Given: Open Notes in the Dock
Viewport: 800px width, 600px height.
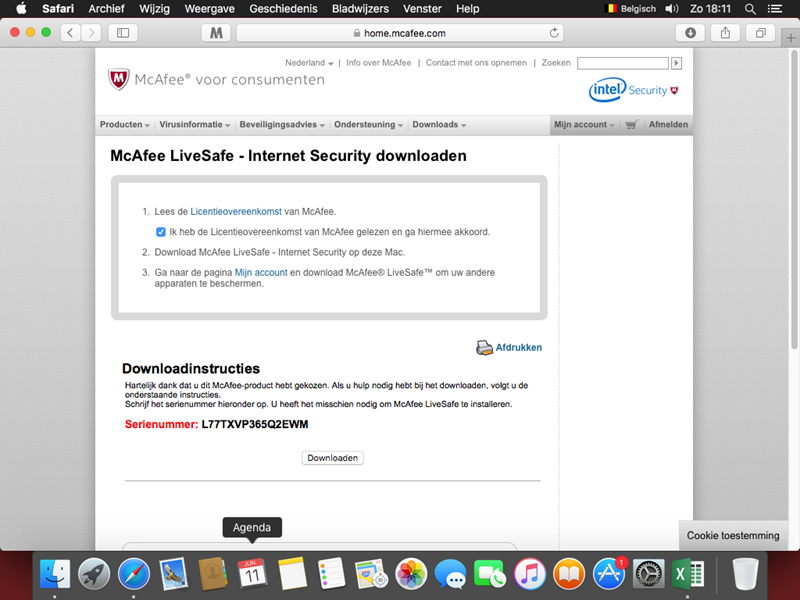Looking at the screenshot, I should tap(292, 573).
